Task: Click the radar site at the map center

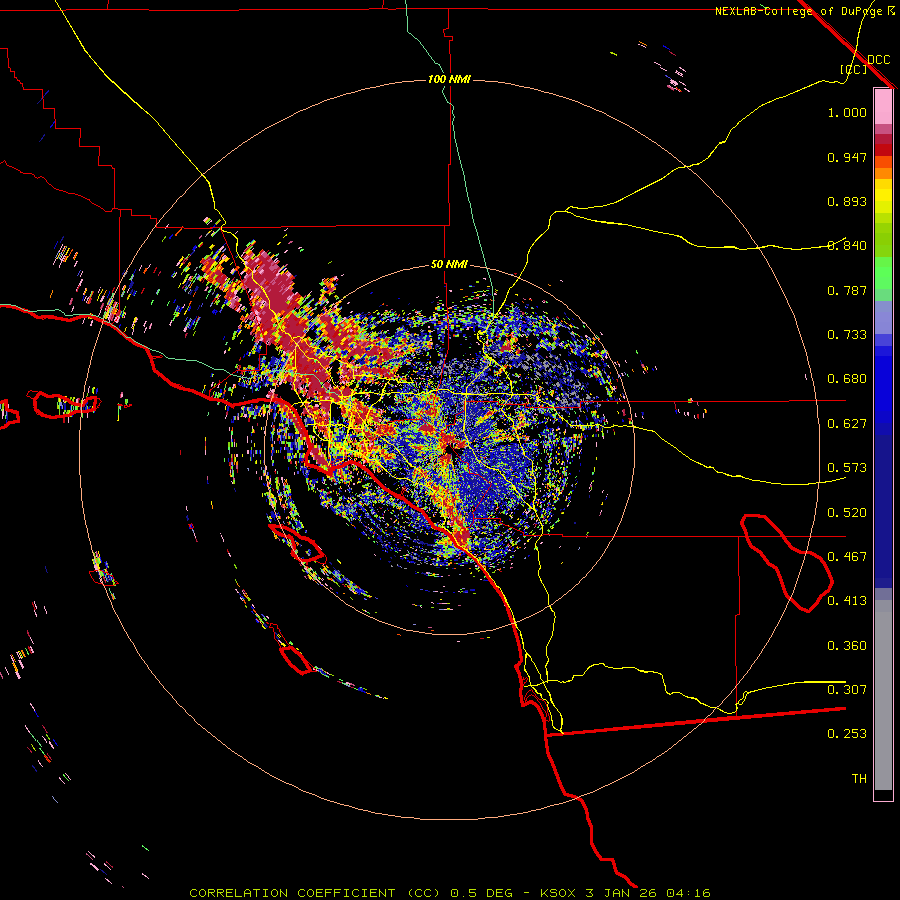Action: [x=450, y=449]
